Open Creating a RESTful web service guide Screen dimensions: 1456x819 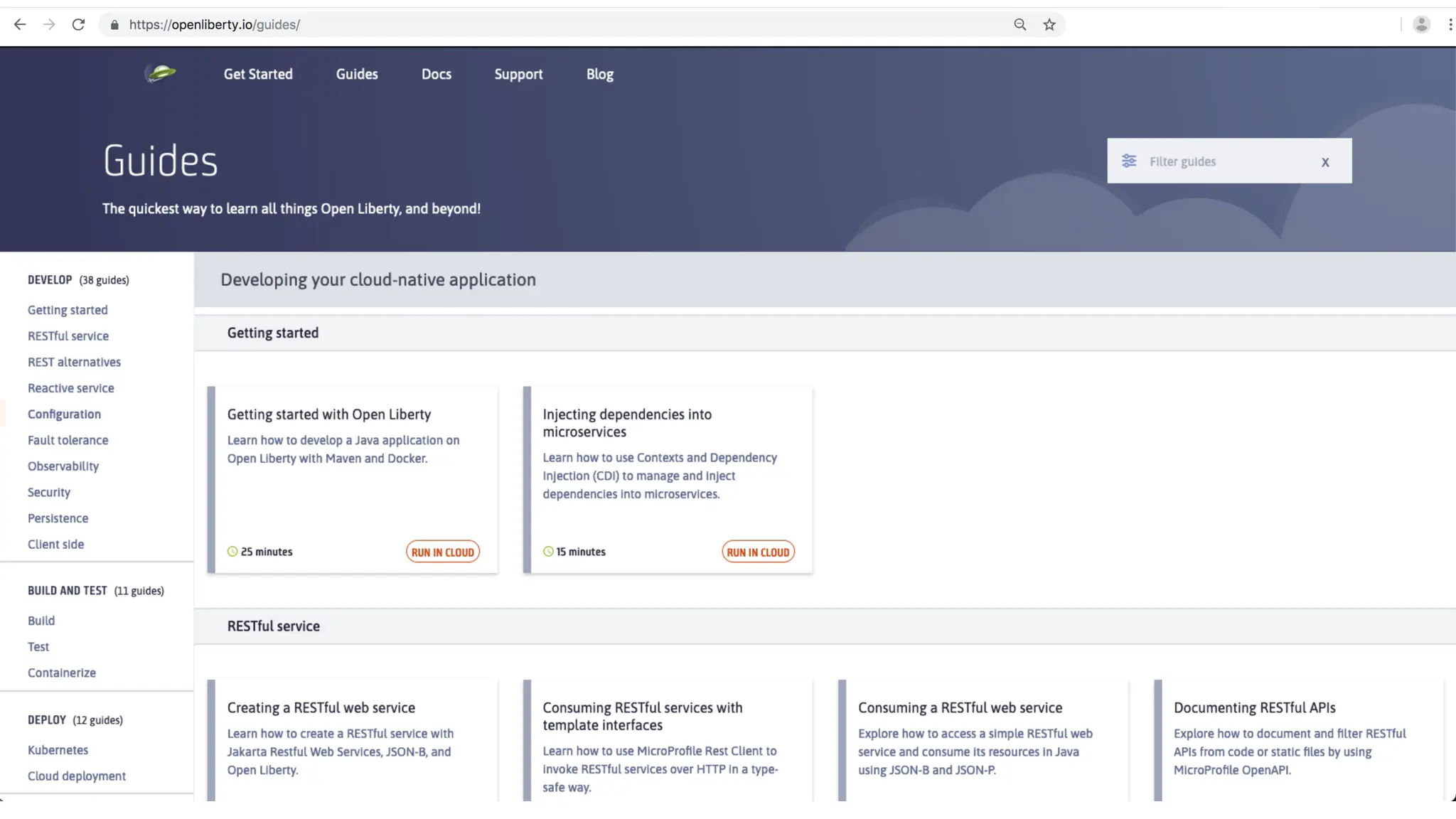(321, 707)
